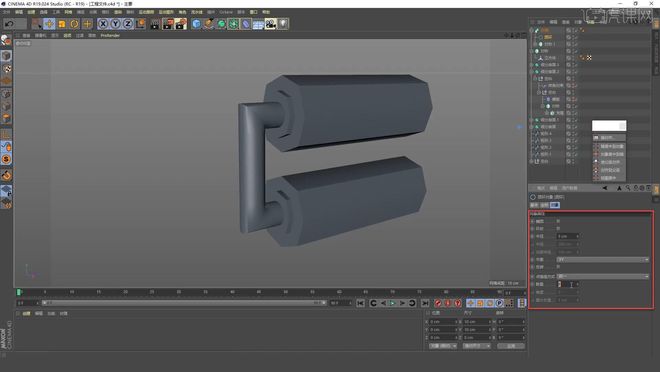The height and width of the screenshot is (372, 660).
Task: Click the Attributes panel search magnifier icon
Action: pyautogui.click(x=628, y=188)
